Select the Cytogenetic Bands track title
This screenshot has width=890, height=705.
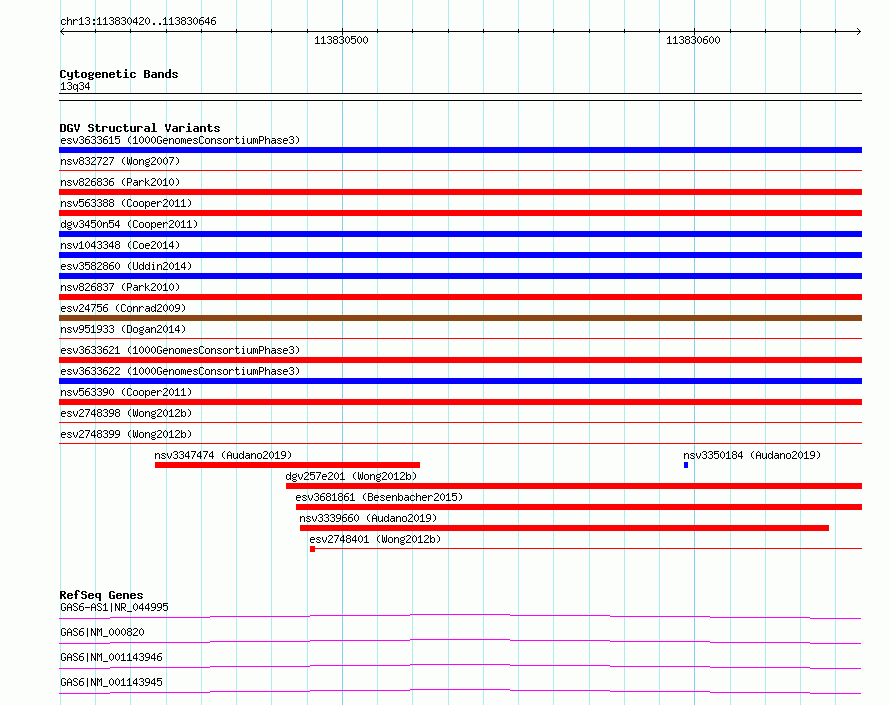tap(119, 74)
